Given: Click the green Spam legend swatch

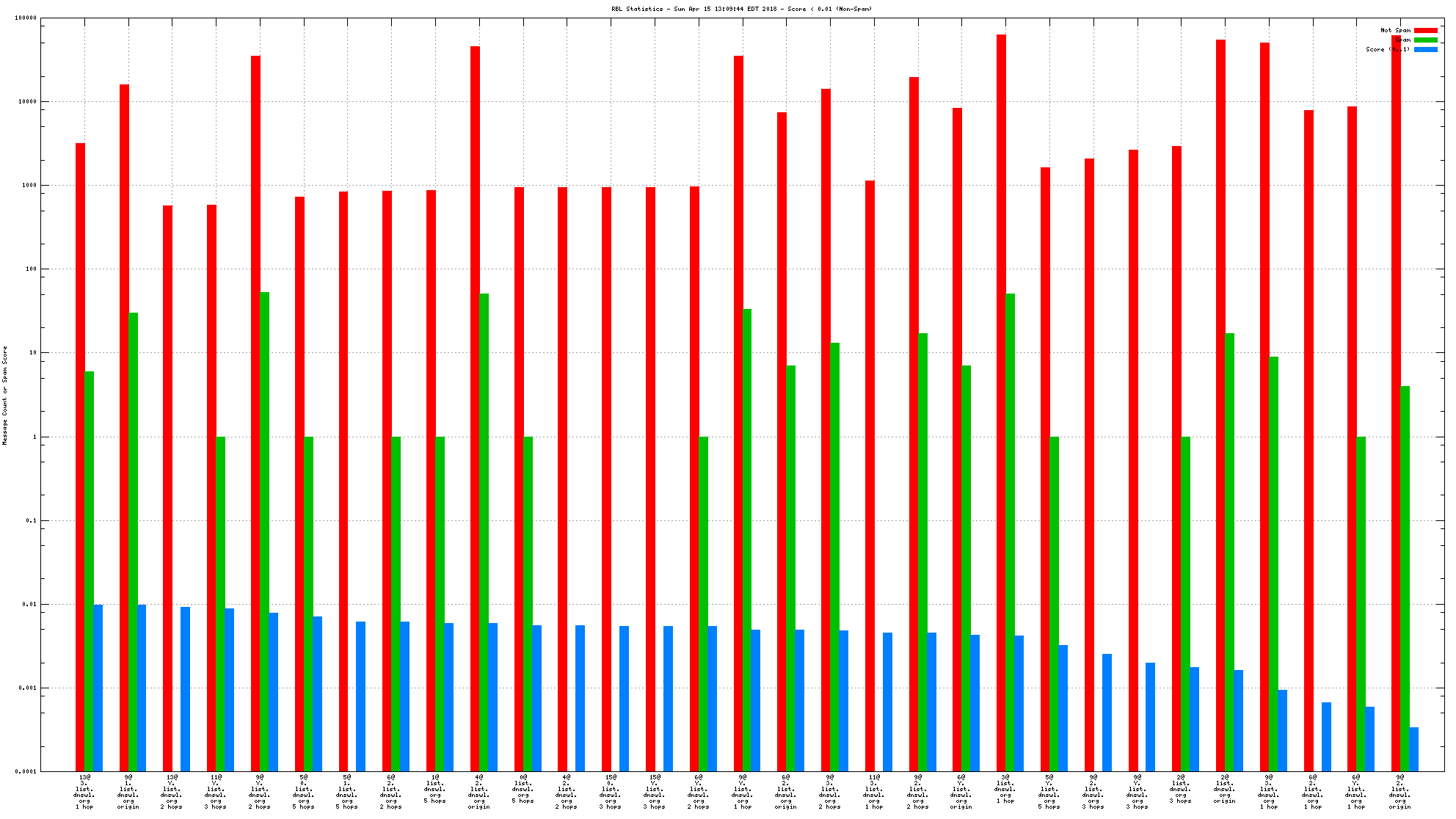Looking at the screenshot, I should 1425,40.
